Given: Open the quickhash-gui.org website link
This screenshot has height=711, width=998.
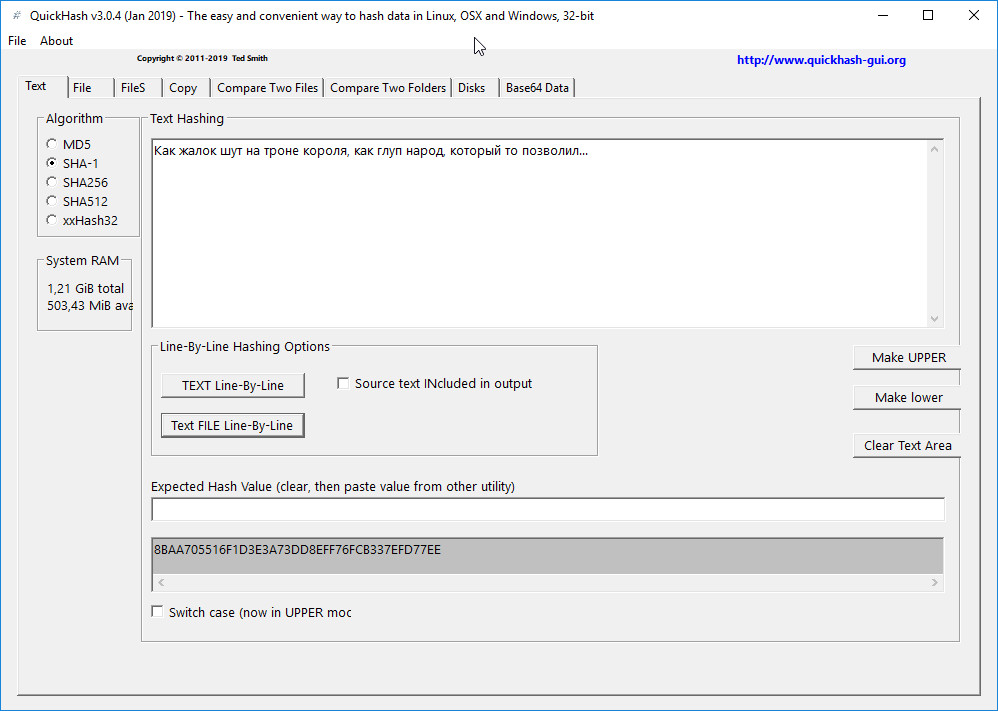Looking at the screenshot, I should 821,60.
